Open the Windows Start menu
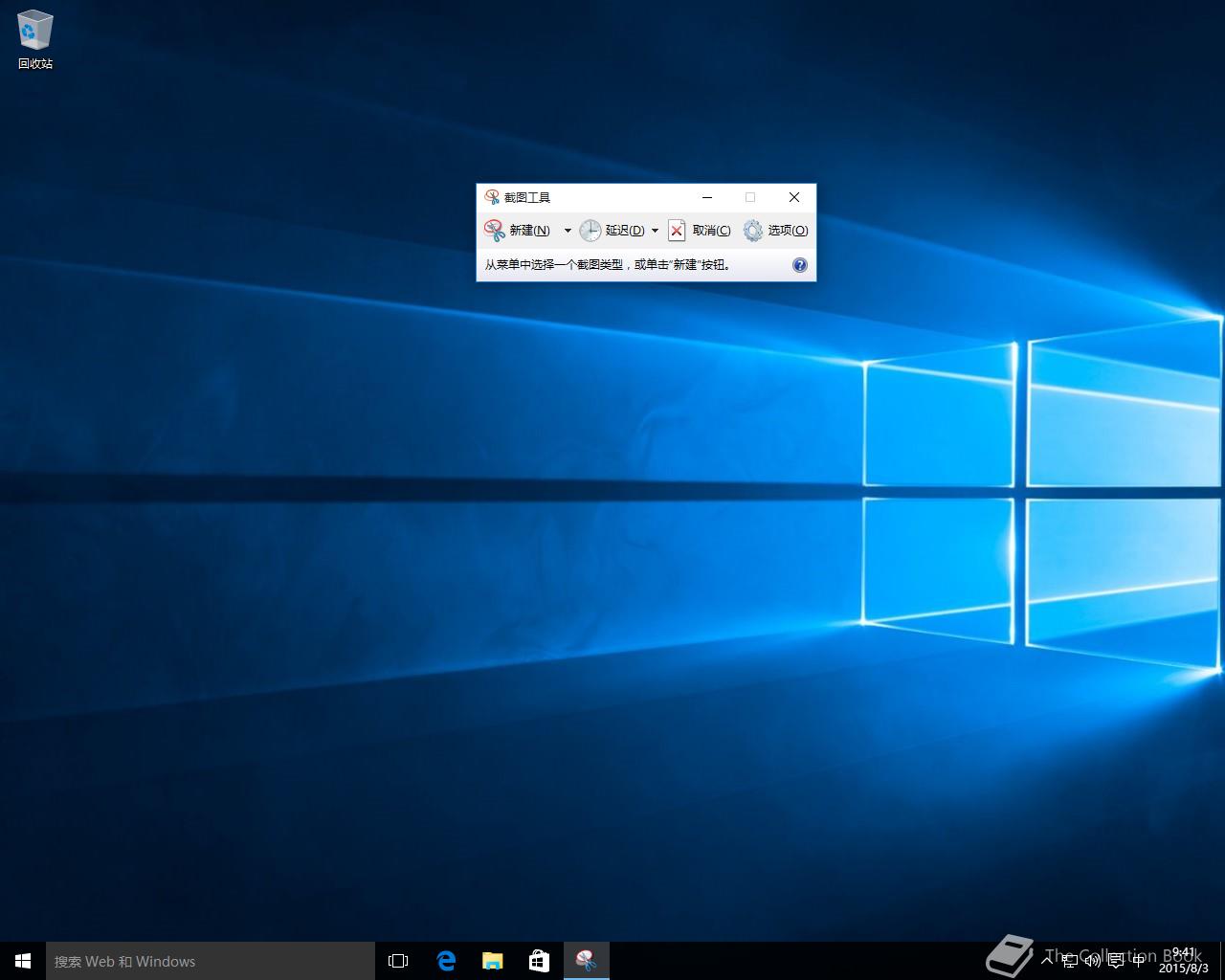The image size is (1225, 980). tap(23, 961)
